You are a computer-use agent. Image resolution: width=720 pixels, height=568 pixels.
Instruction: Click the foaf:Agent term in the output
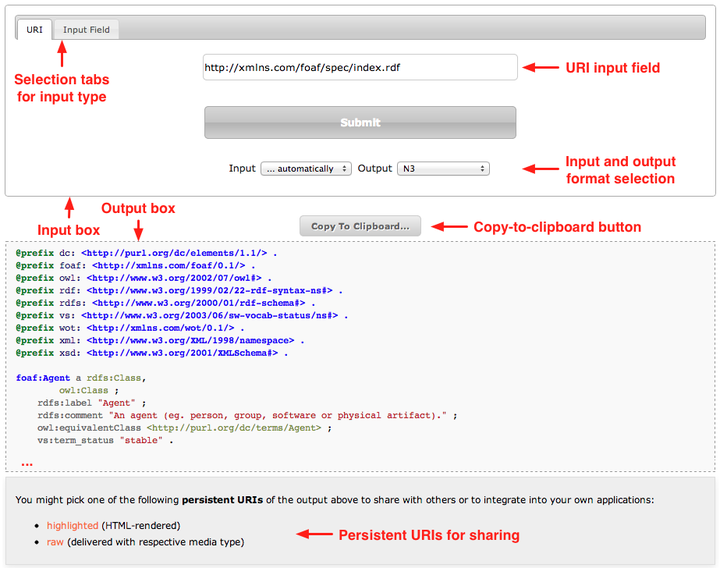pyautogui.click(x=43, y=378)
